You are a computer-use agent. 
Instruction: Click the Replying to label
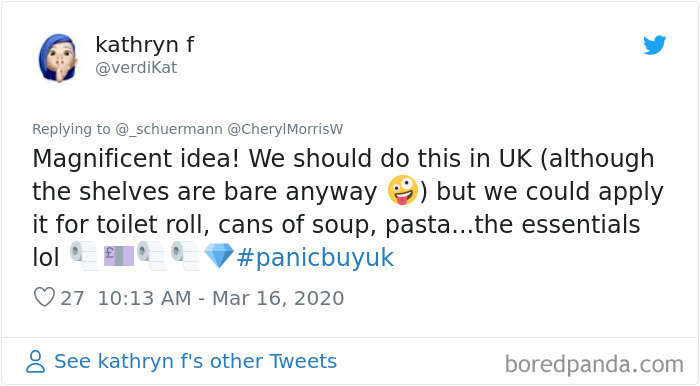point(71,129)
